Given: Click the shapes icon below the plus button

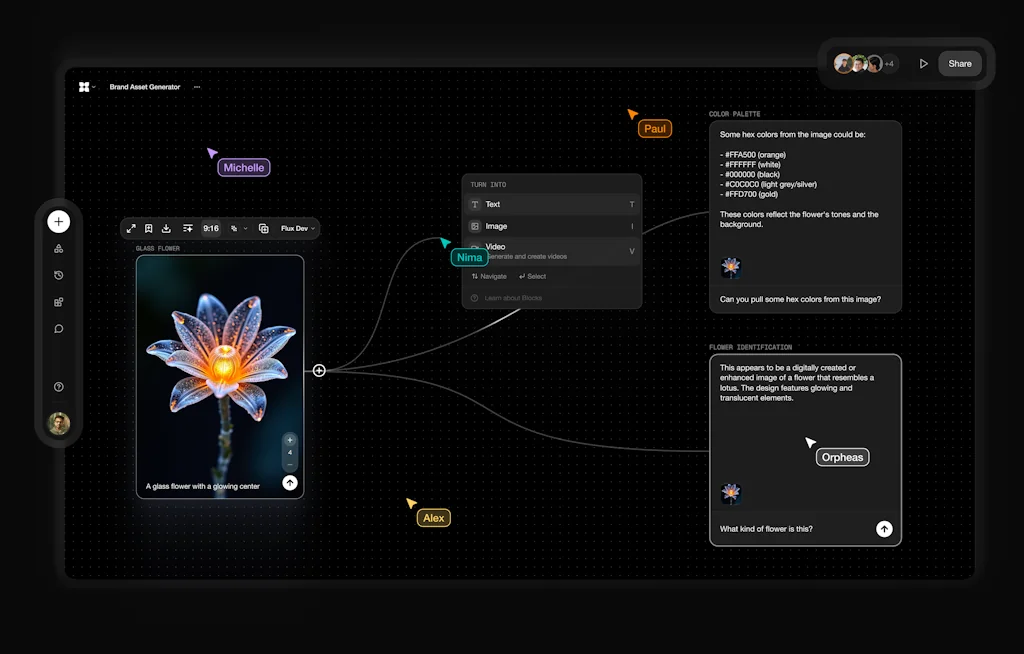Looking at the screenshot, I should (x=58, y=250).
